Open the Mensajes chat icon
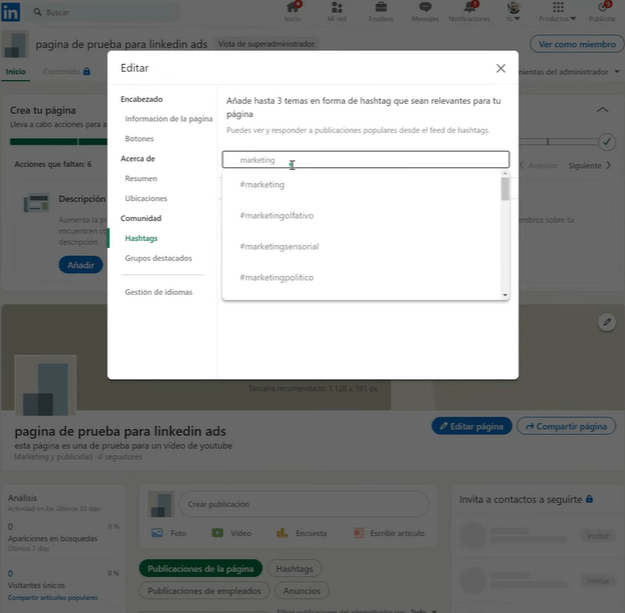 point(425,12)
